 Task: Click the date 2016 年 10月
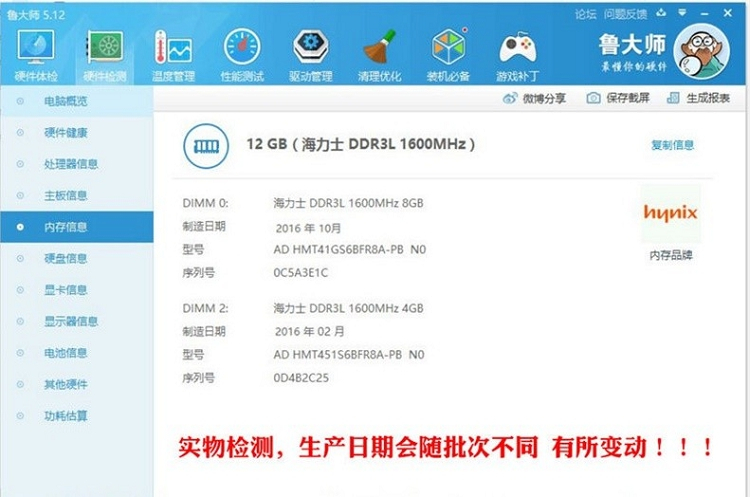(308, 228)
